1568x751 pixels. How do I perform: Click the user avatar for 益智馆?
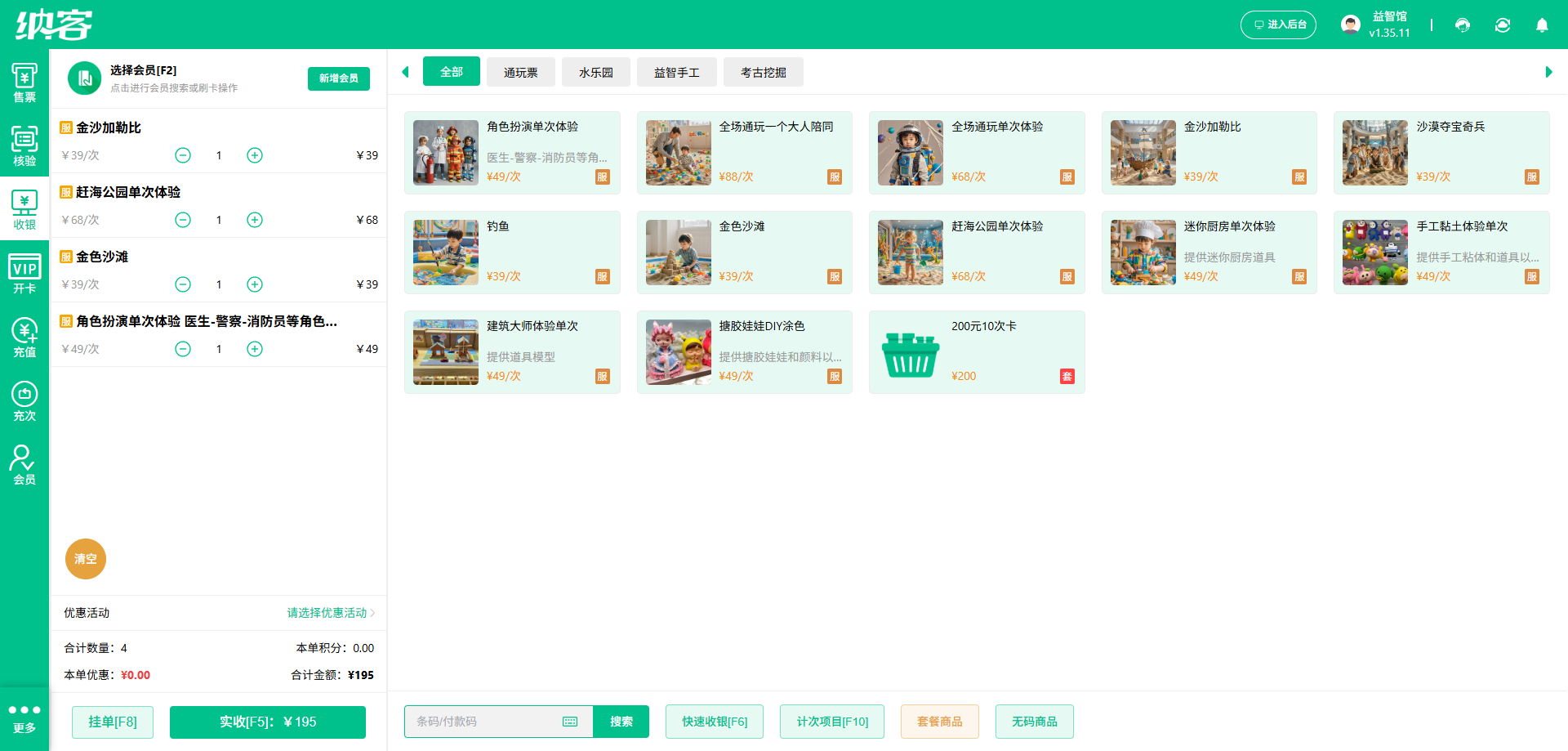tap(1351, 25)
